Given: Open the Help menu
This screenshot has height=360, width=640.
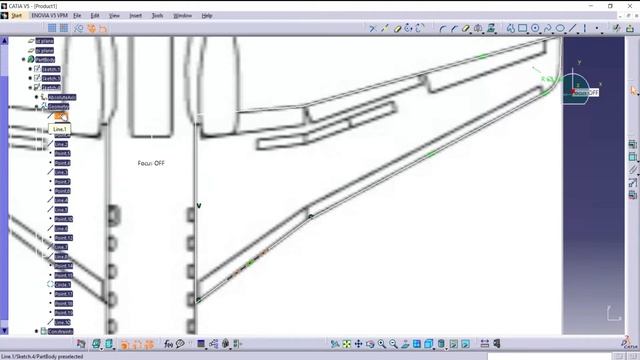Looking at the screenshot, I should [207, 16].
